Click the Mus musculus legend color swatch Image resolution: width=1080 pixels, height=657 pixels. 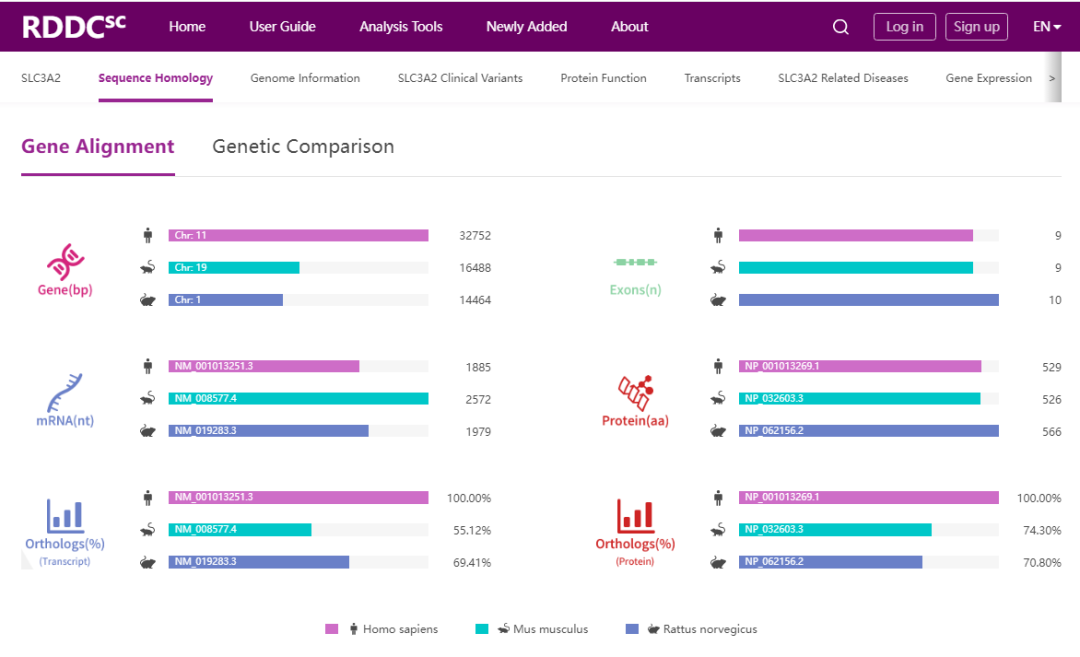482,629
